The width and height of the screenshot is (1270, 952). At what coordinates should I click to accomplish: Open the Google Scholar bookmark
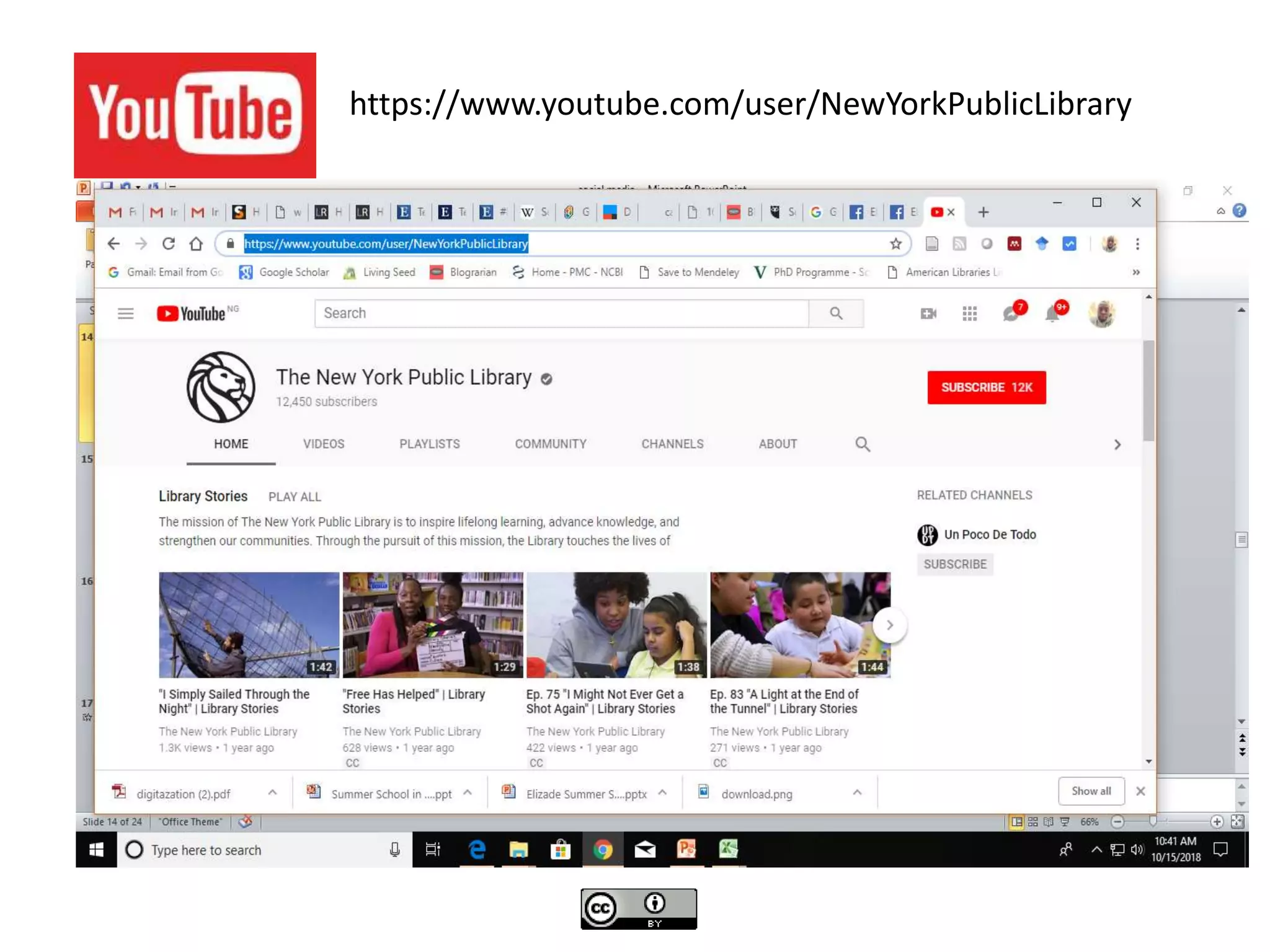[284, 272]
